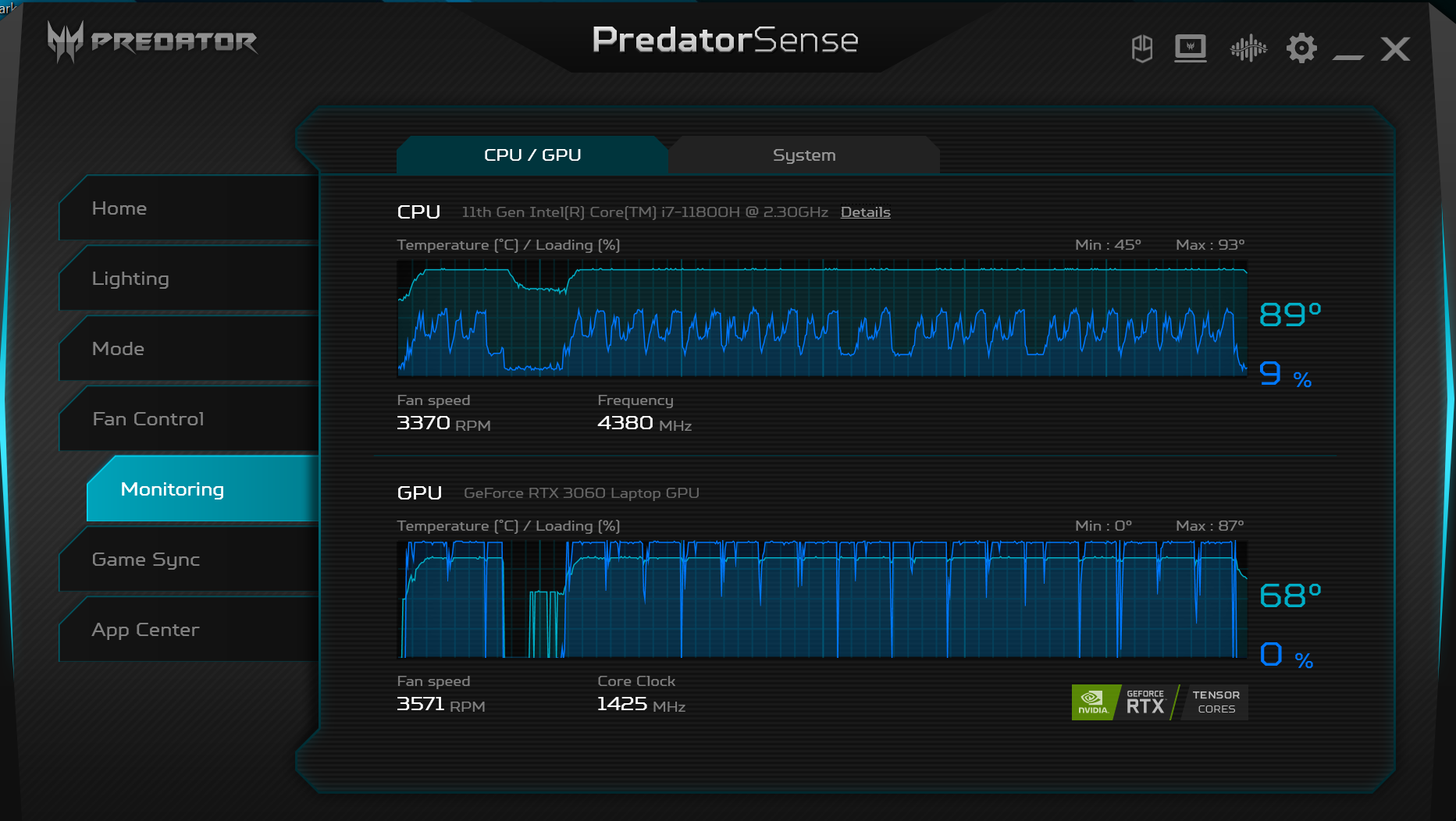Screen dimensions: 1456x821
Task: Click the laptop display icon in header
Action: point(1191,48)
